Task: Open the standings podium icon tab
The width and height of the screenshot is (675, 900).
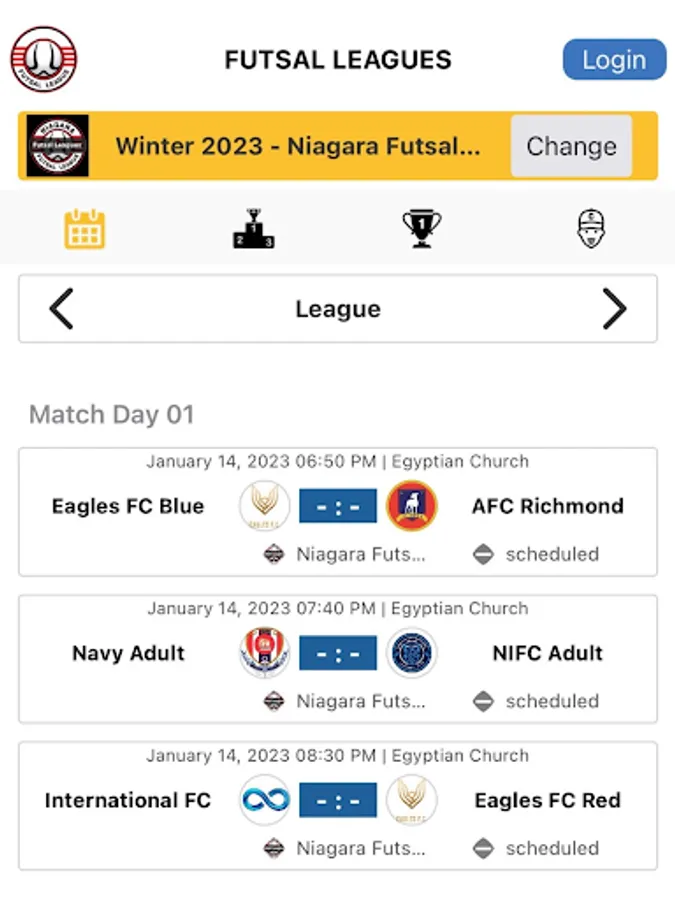Action: [x=253, y=229]
